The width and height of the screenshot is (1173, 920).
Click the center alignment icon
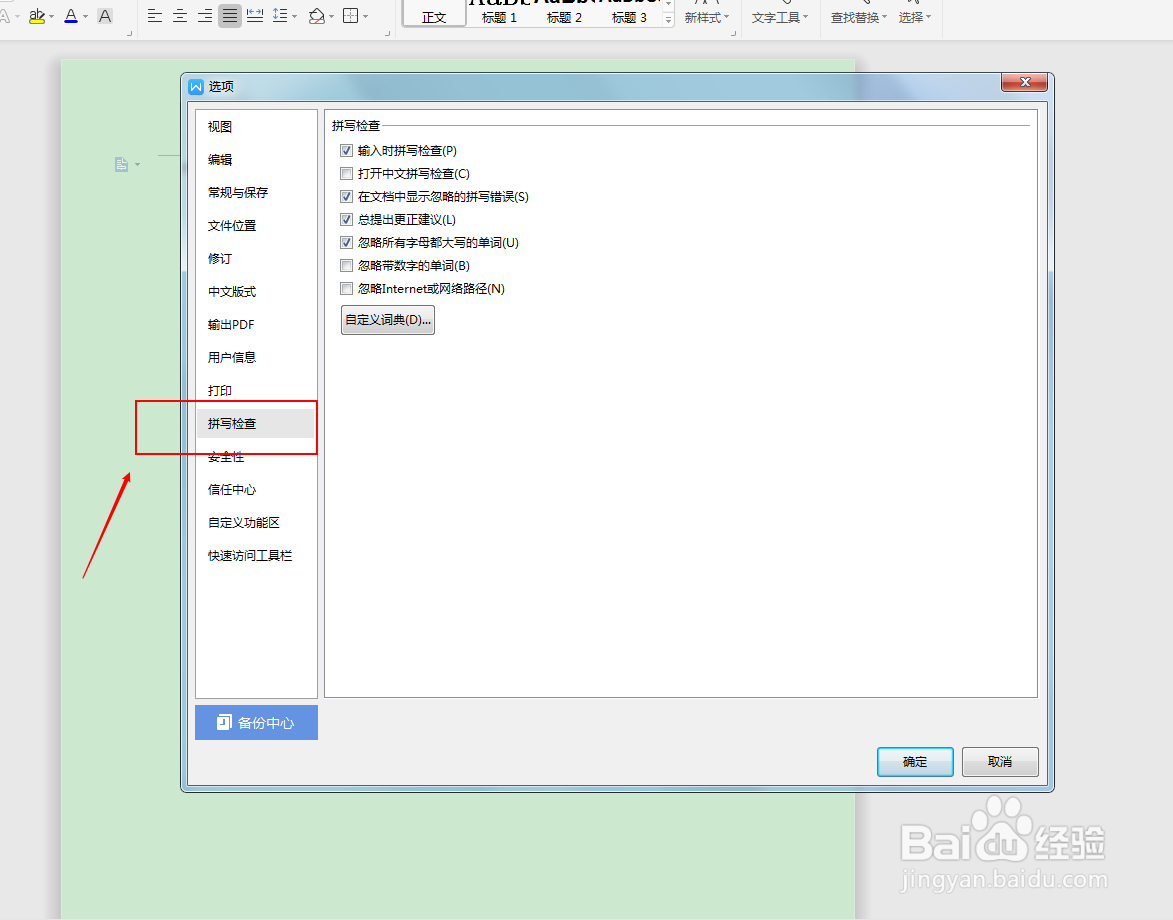179,16
